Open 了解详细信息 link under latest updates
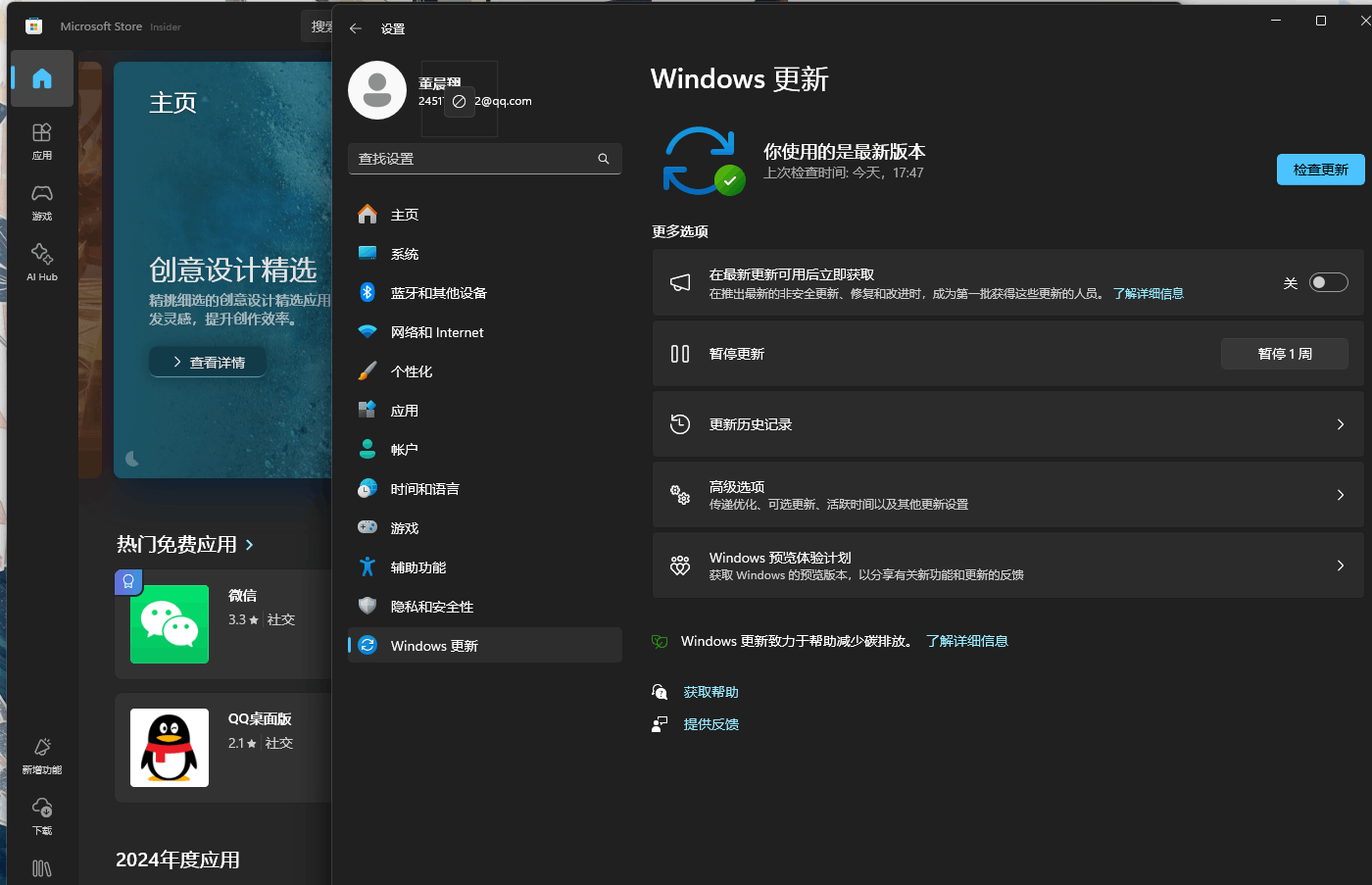Screen dimensions: 1372x885 point(1148,294)
